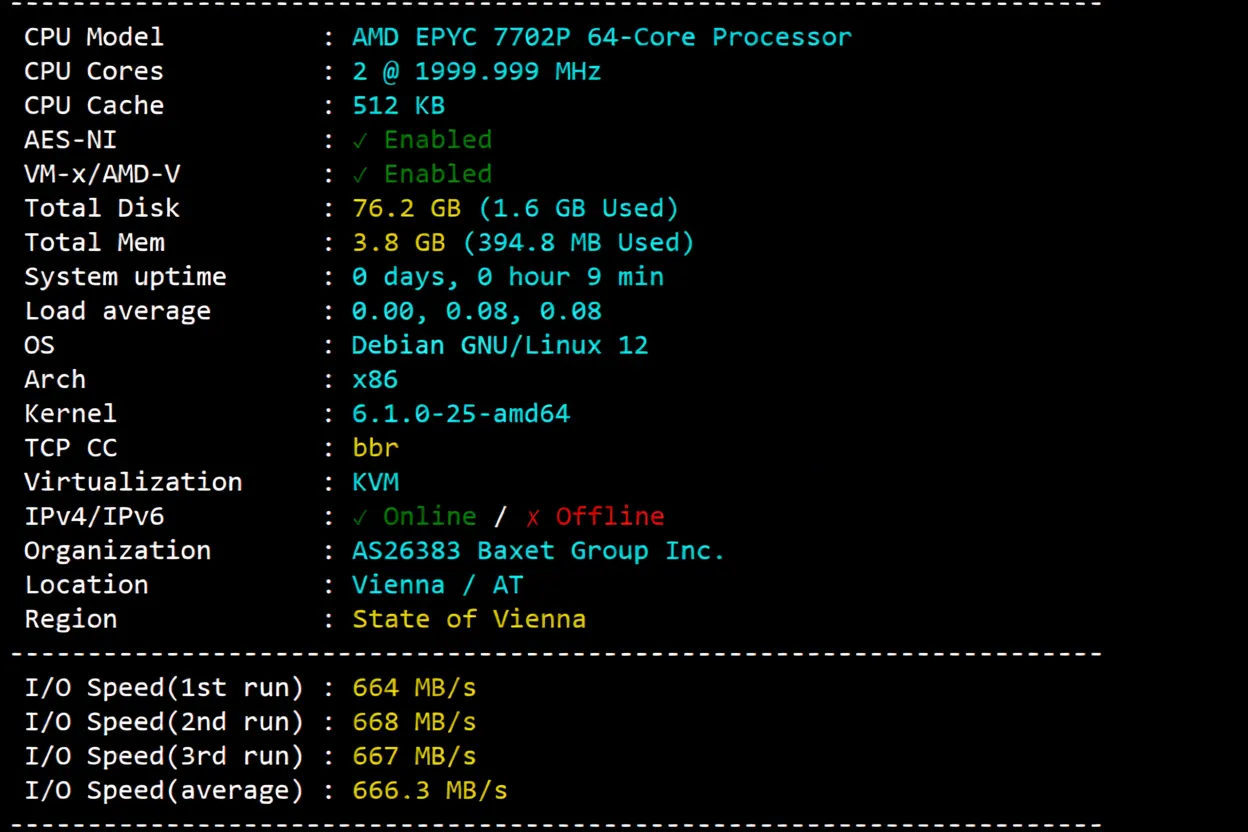The height and width of the screenshot is (832, 1248).
Task: Select '0 days, 0 hour 9 min' value
Action: pyautogui.click(x=508, y=277)
